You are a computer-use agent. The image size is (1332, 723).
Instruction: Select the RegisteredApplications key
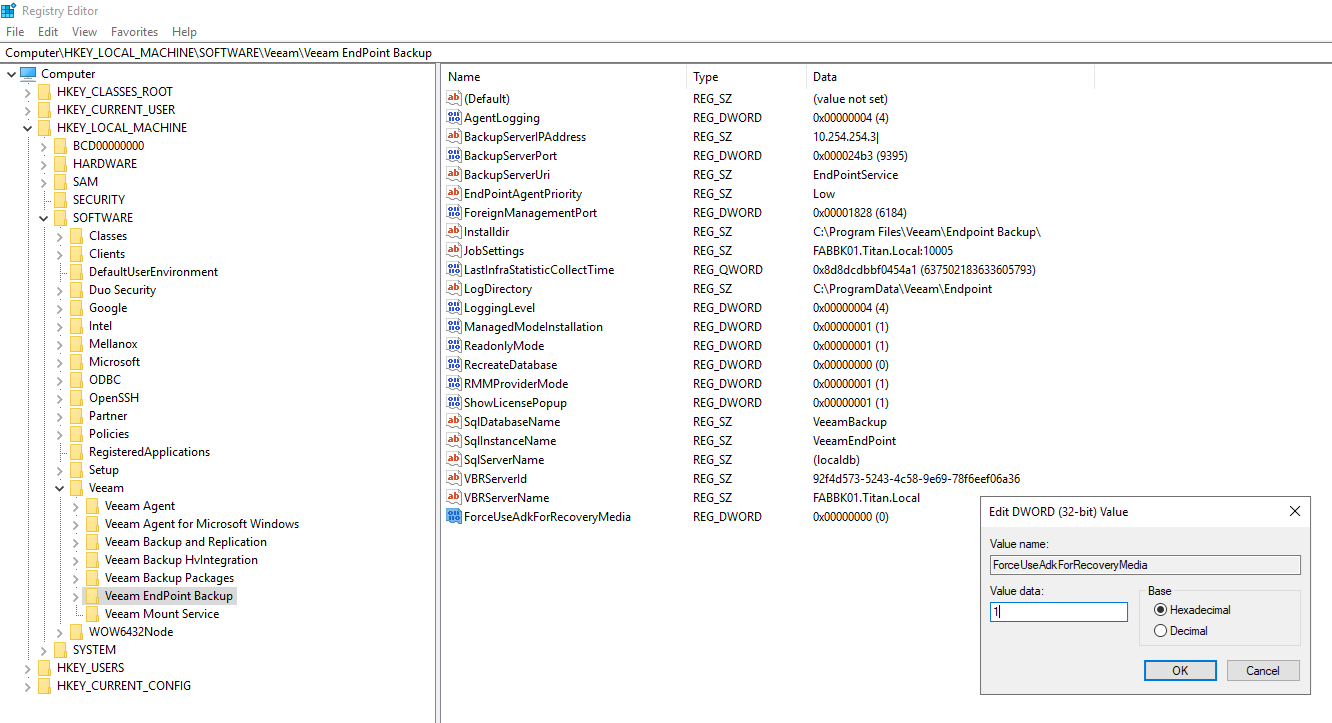[149, 452]
